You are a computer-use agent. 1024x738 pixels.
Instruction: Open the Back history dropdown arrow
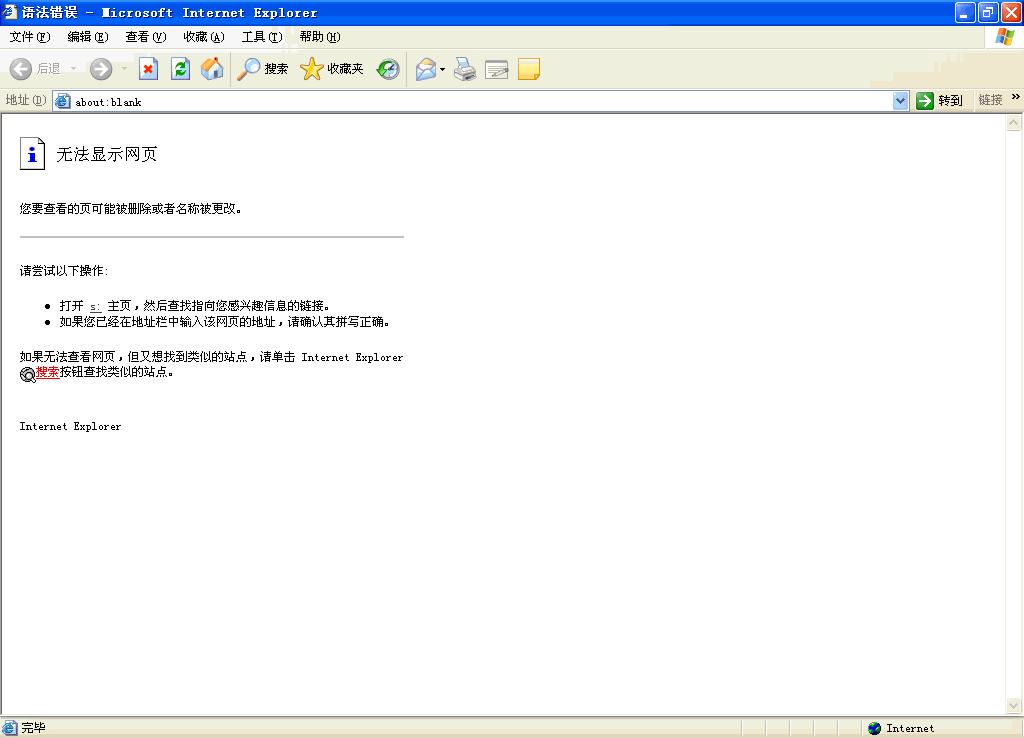click(x=73, y=69)
